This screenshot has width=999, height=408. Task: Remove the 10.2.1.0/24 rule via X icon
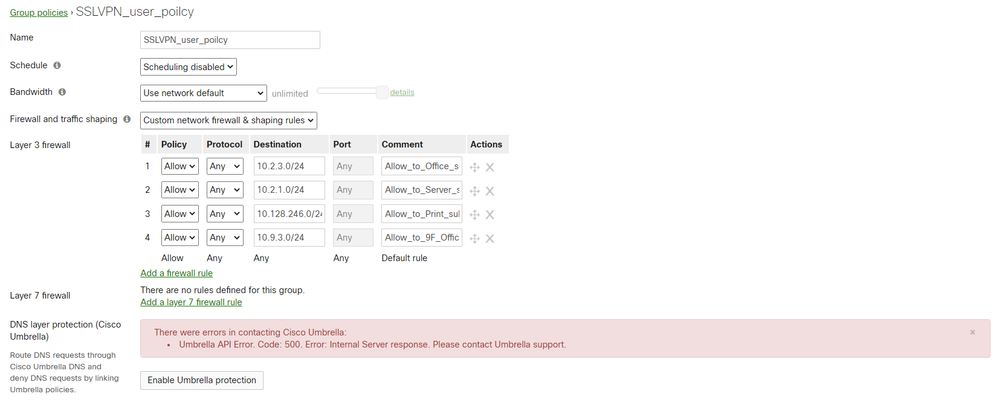(490, 191)
